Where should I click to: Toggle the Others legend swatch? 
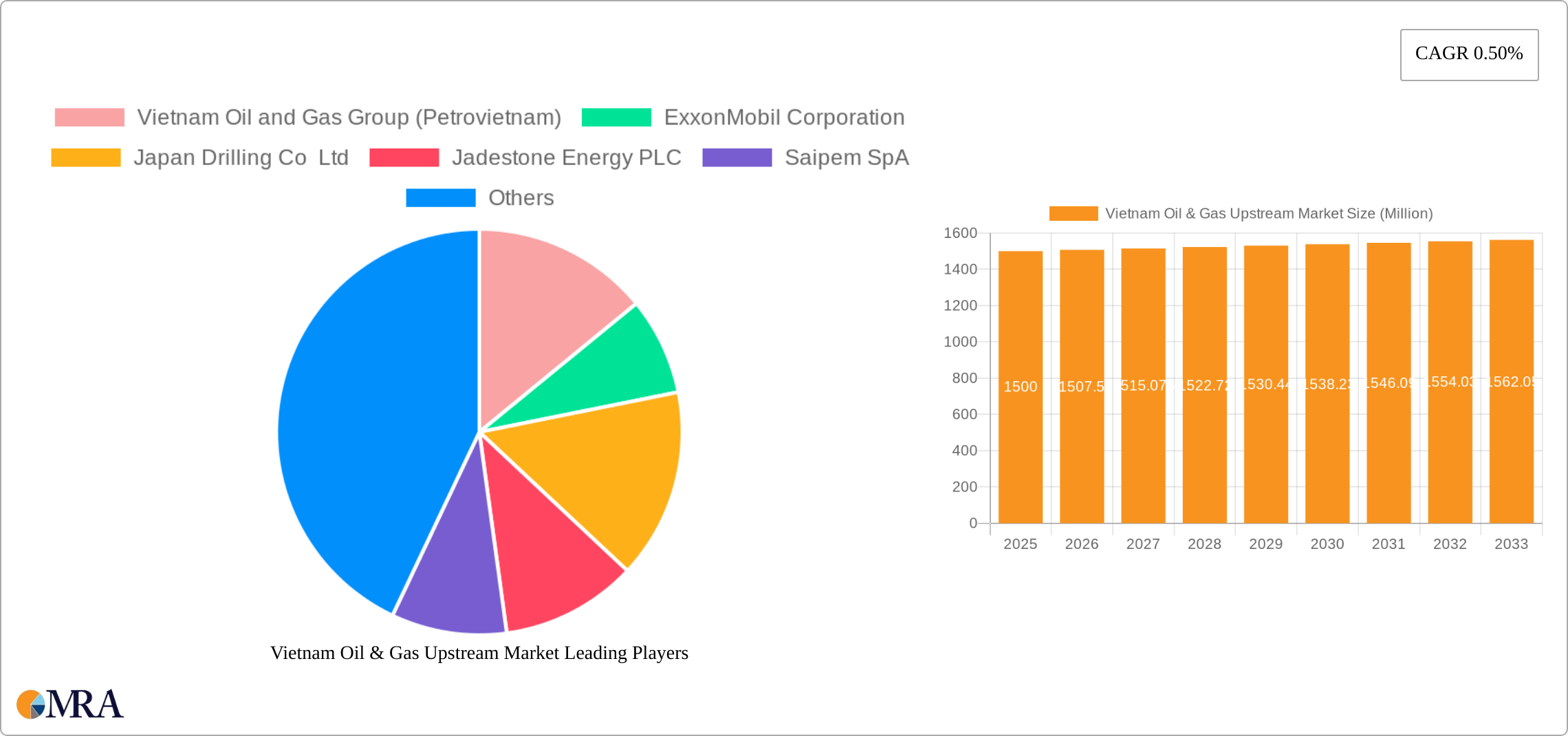(441, 198)
